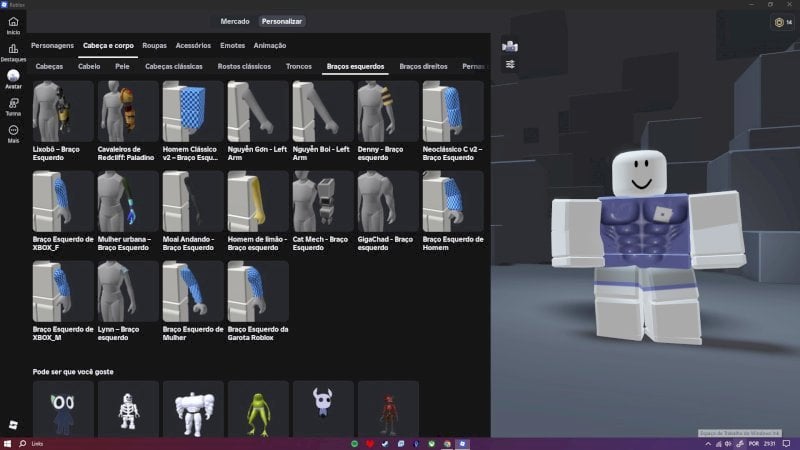Screen dimensions: 800x450
Task: Select the Rostos clássicos subcategory
Action: [244, 66]
